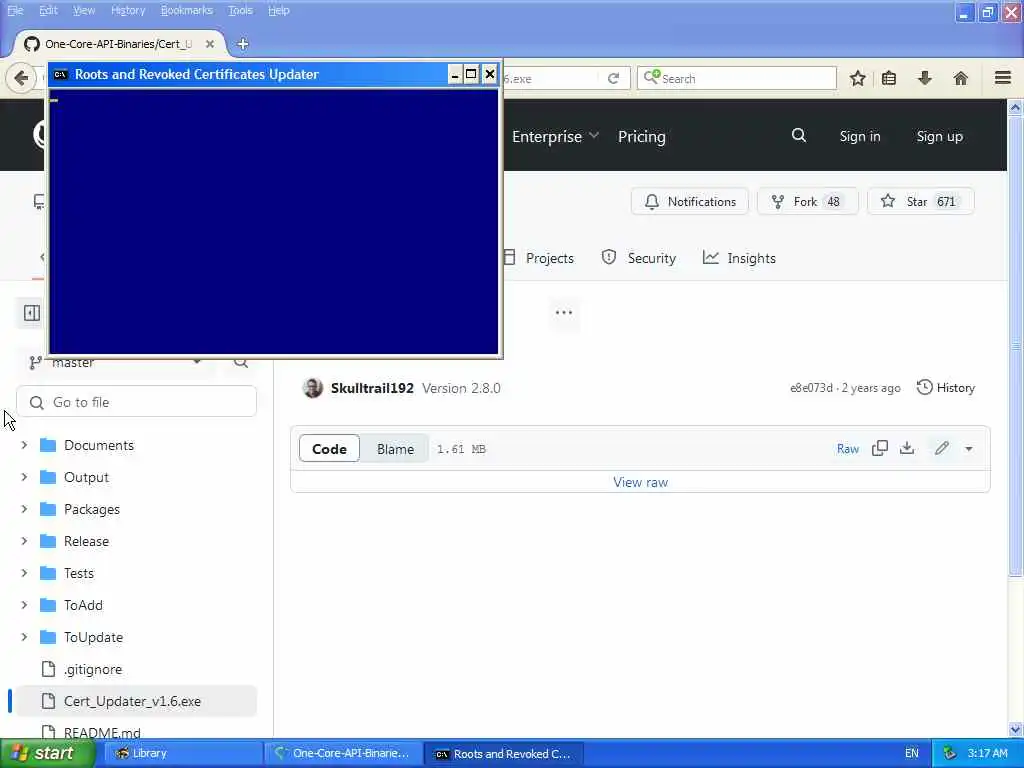The width and height of the screenshot is (1024, 768).
Task: Select Cert_Updater_v1.6.exe file
Action: tap(136, 701)
